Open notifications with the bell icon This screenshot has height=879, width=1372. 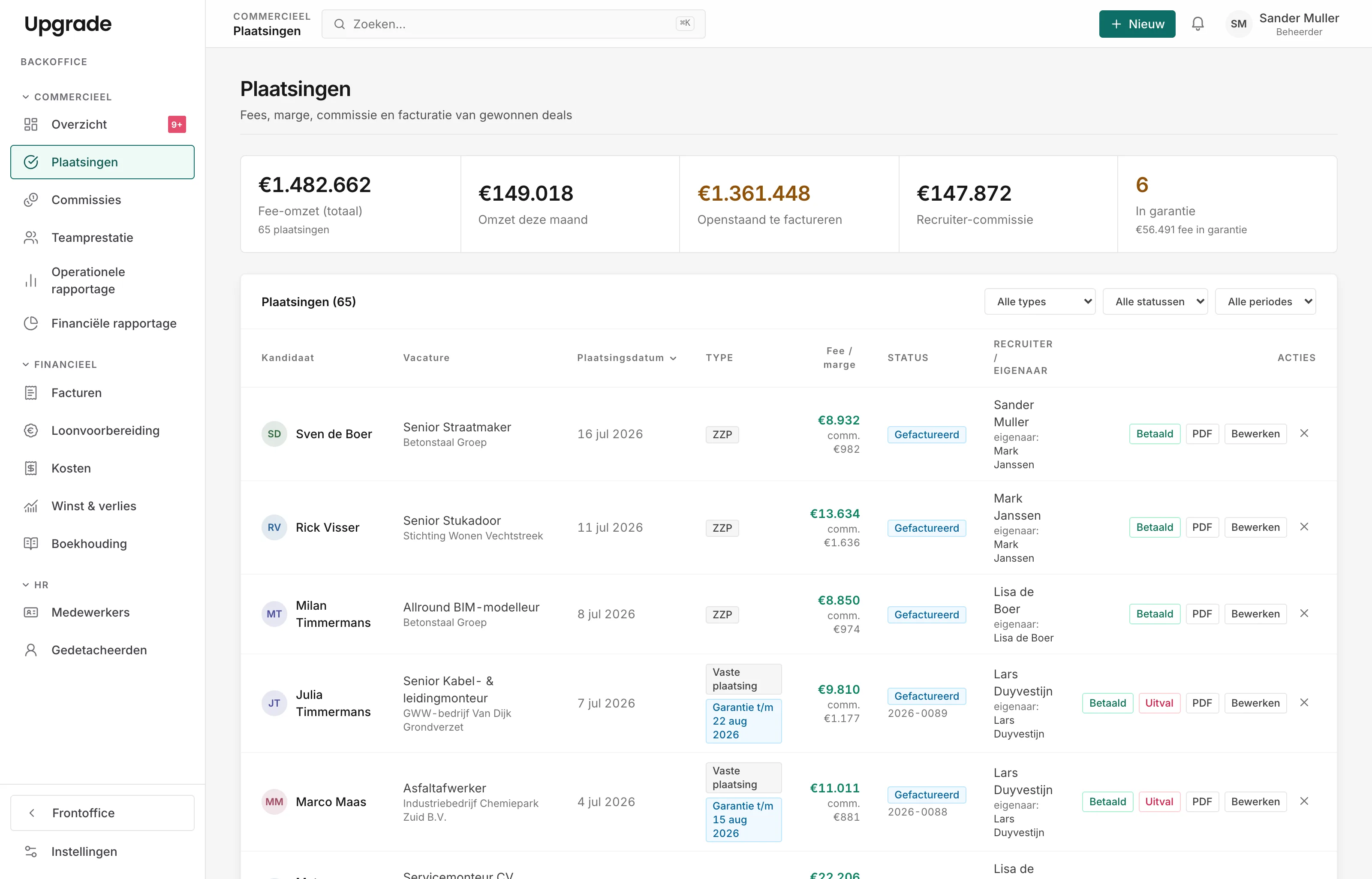[x=1198, y=24]
